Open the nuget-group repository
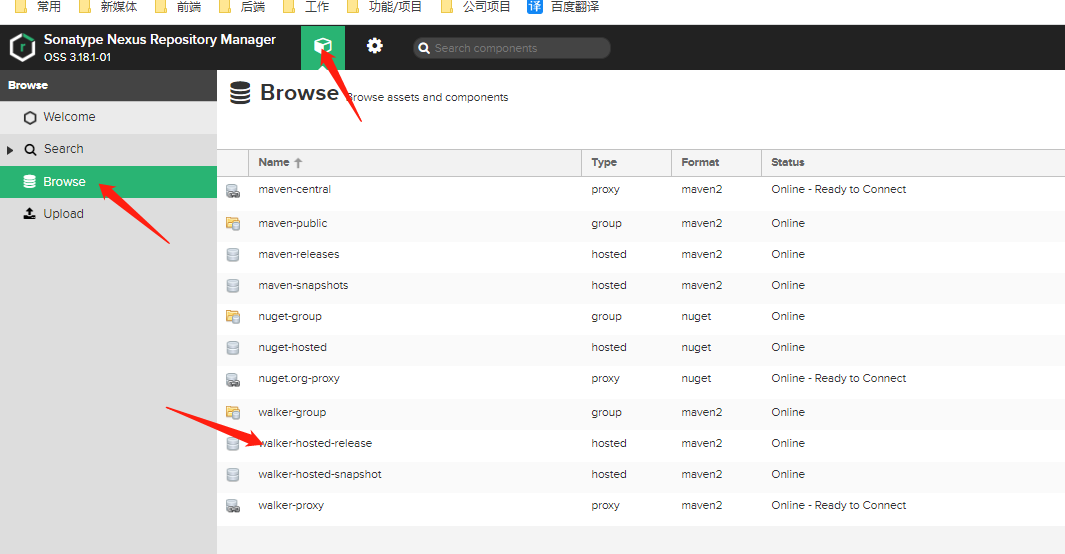The image size is (1065, 554). 289,316
